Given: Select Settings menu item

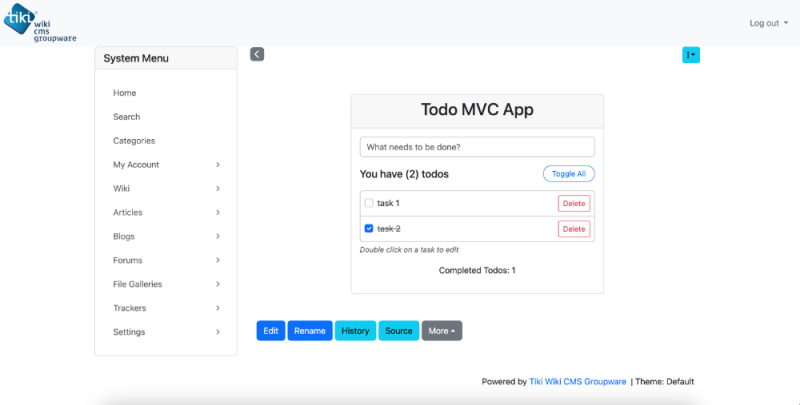Looking at the screenshot, I should click(x=129, y=332).
